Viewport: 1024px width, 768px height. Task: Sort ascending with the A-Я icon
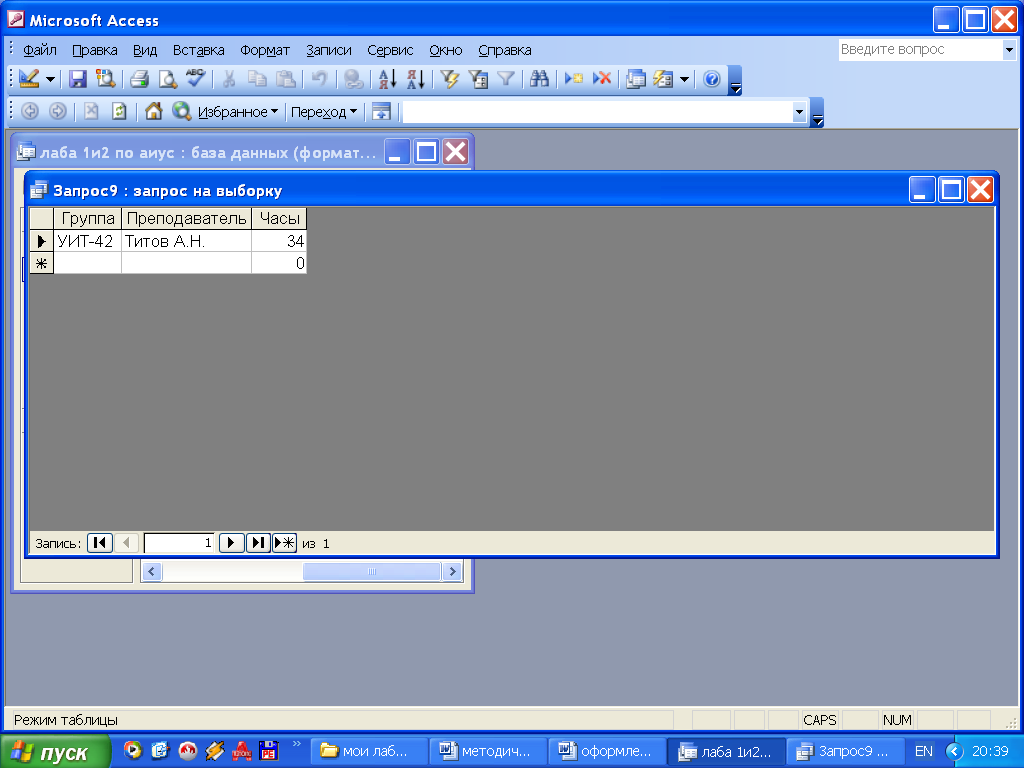click(387, 79)
